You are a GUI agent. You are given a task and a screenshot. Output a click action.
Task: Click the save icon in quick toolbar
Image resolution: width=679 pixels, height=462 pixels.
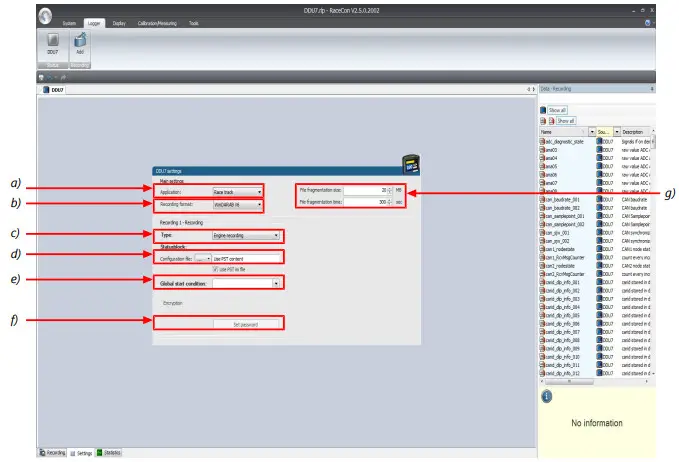click(x=41, y=77)
